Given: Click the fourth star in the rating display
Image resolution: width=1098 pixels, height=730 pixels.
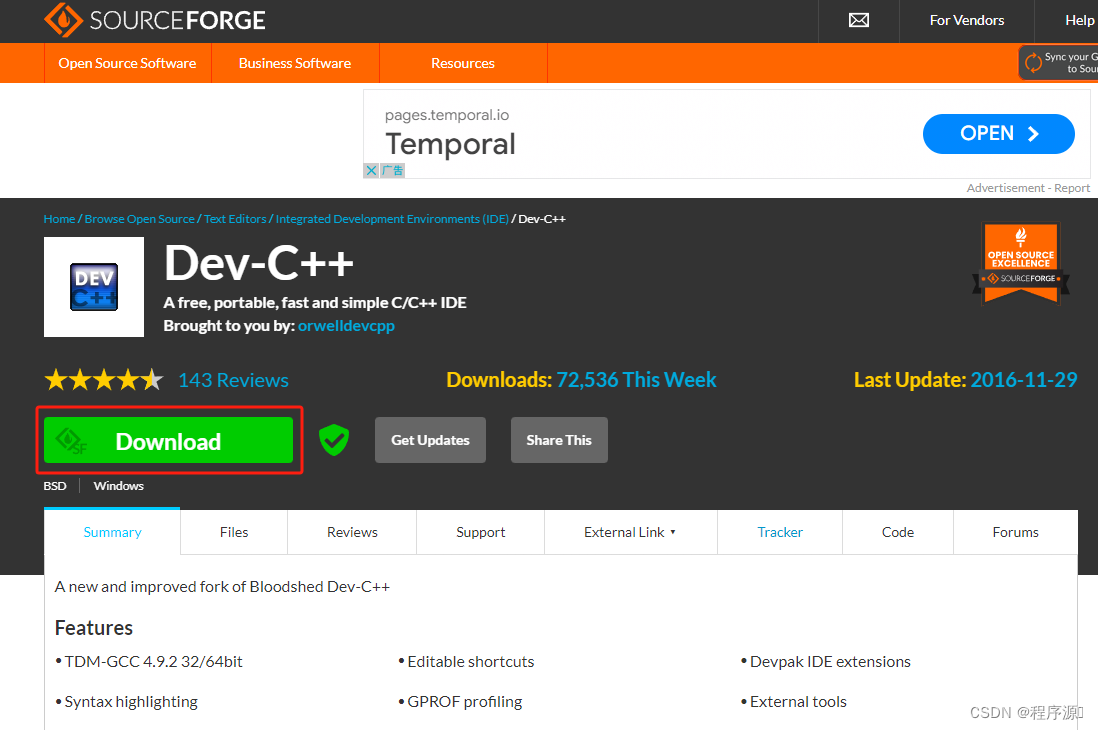Looking at the screenshot, I should pos(128,379).
